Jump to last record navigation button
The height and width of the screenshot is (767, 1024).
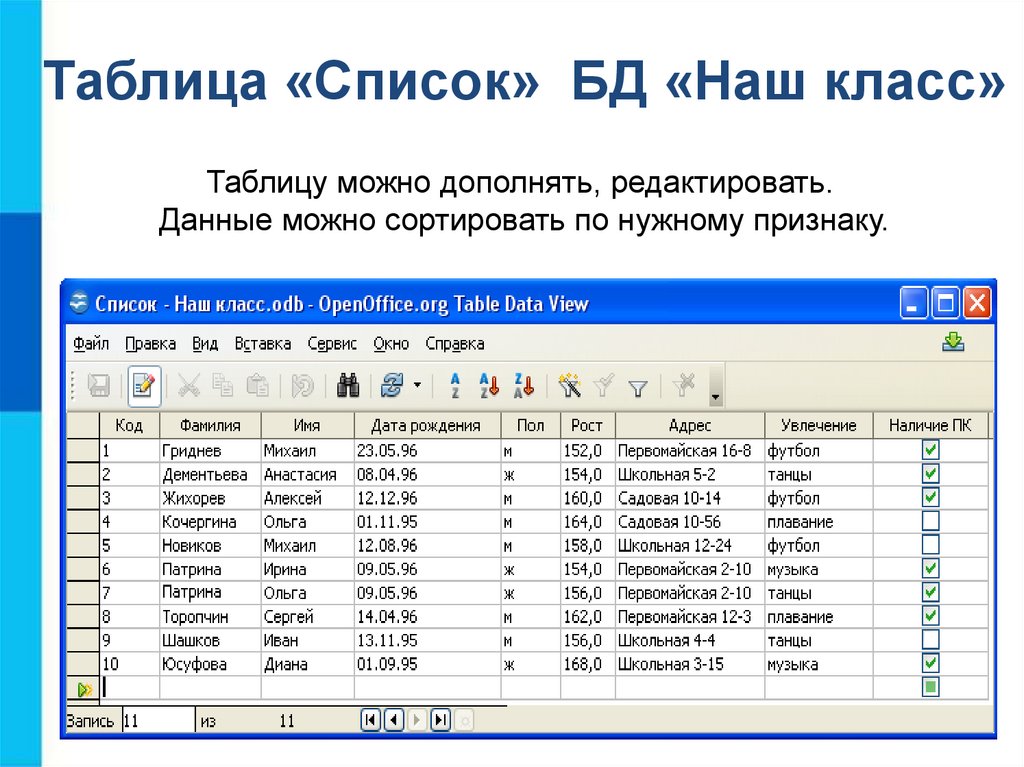pos(440,719)
